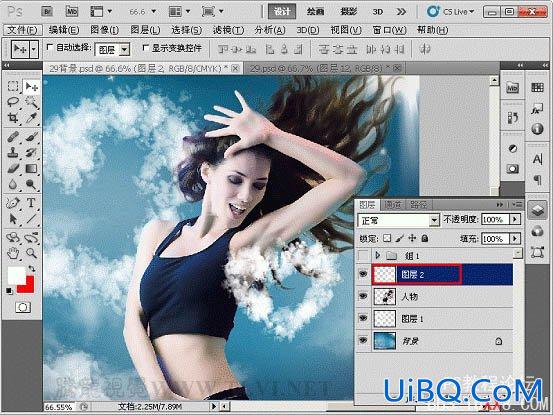Open the 正常 blend mode dropdown
This screenshot has width=553, height=415.
[399, 220]
